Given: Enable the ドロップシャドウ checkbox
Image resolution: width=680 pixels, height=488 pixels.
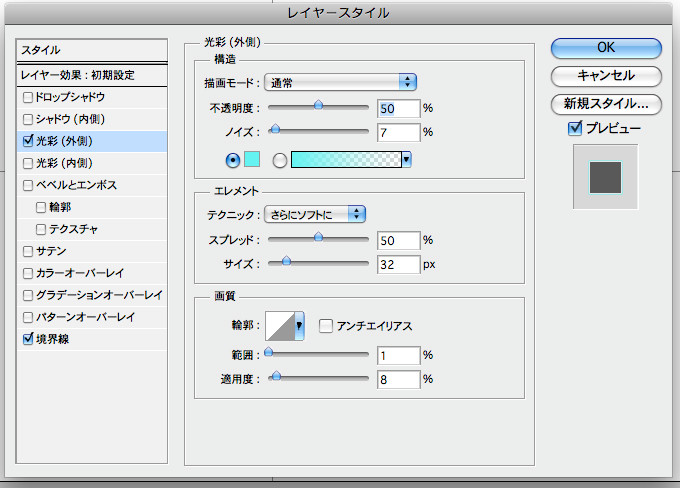Looking at the screenshot, I should 28,97.
